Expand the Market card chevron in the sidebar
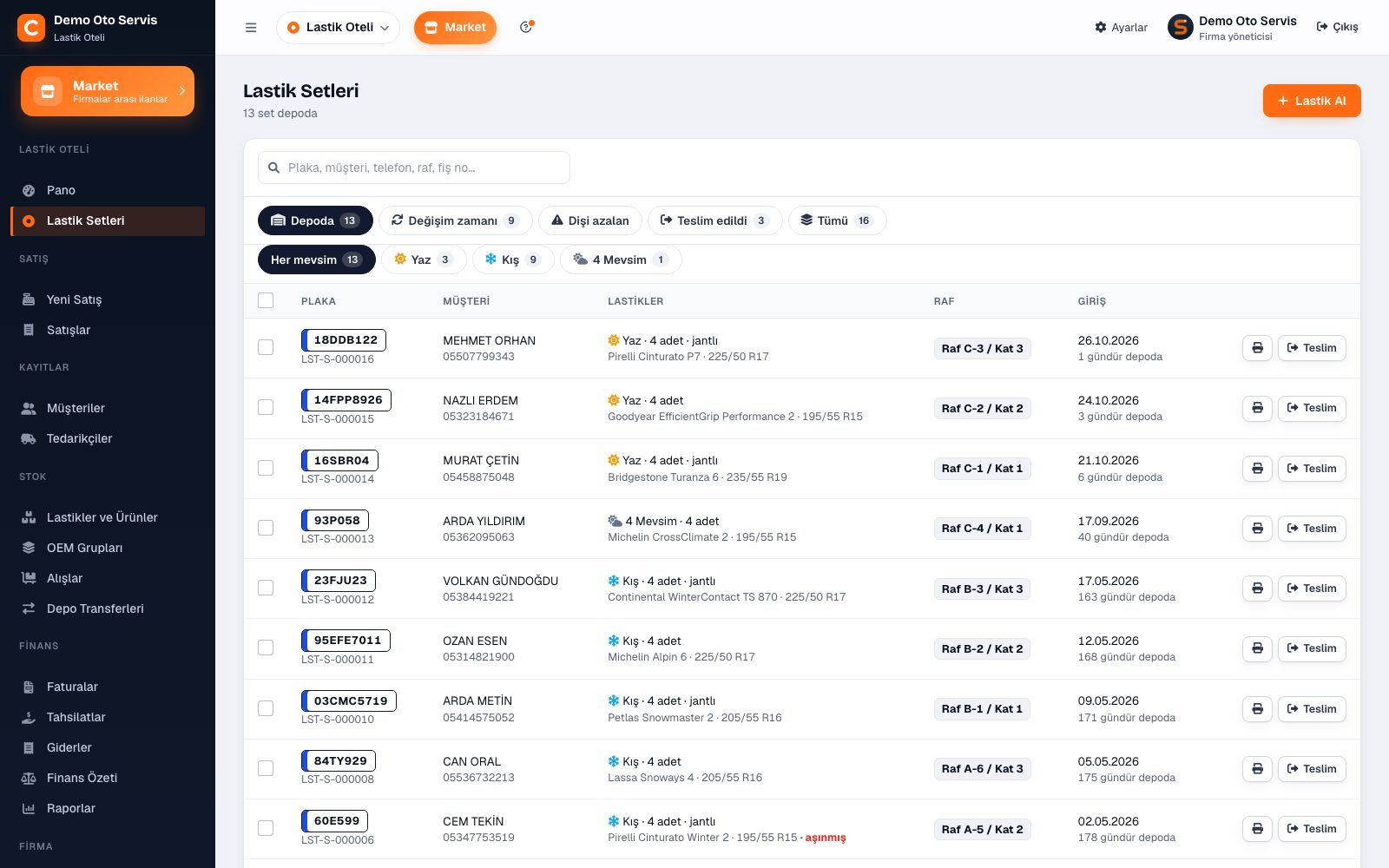This screenshot has height=868, width=1389. click(182, 90)
